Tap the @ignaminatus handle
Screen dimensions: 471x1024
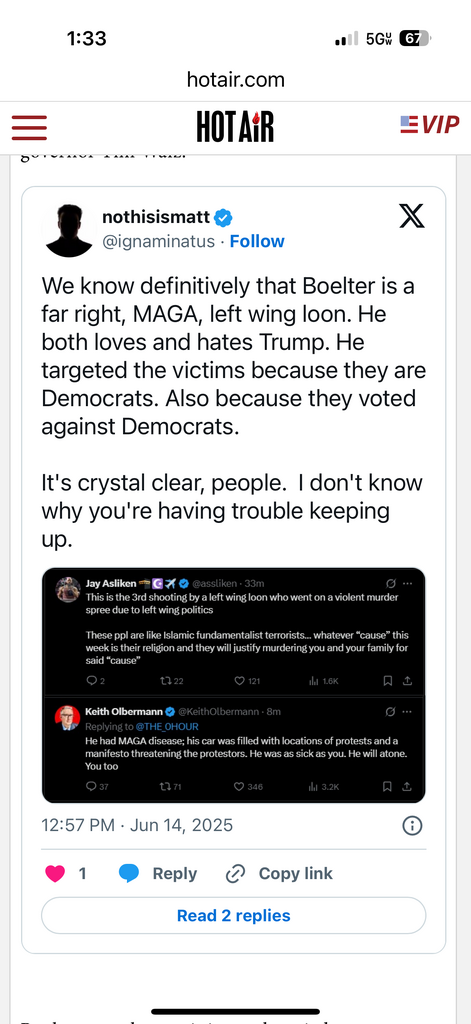[x=159, y=241]
